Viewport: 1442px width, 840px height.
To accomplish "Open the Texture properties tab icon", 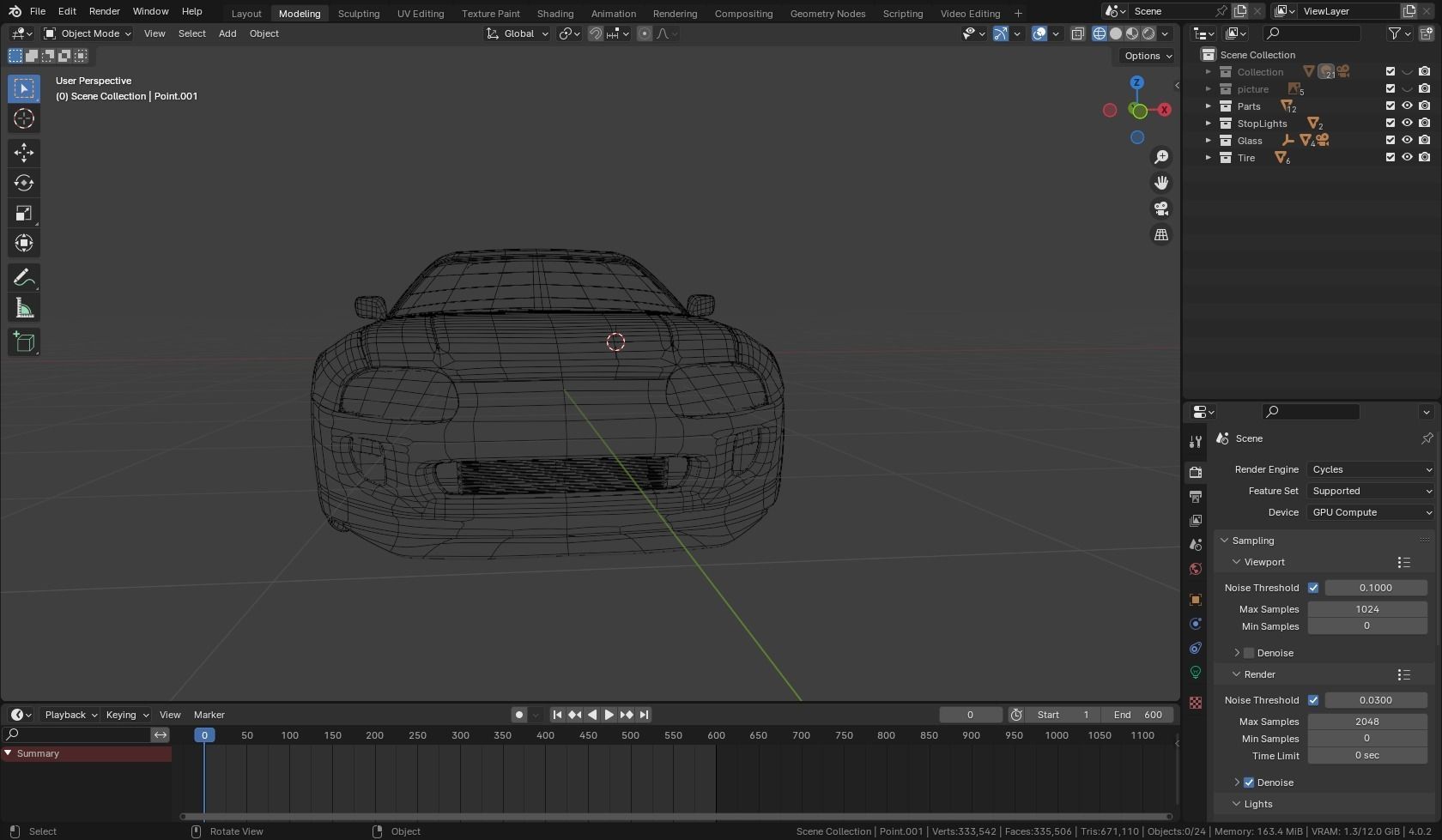I will (x=1195, y=703).
